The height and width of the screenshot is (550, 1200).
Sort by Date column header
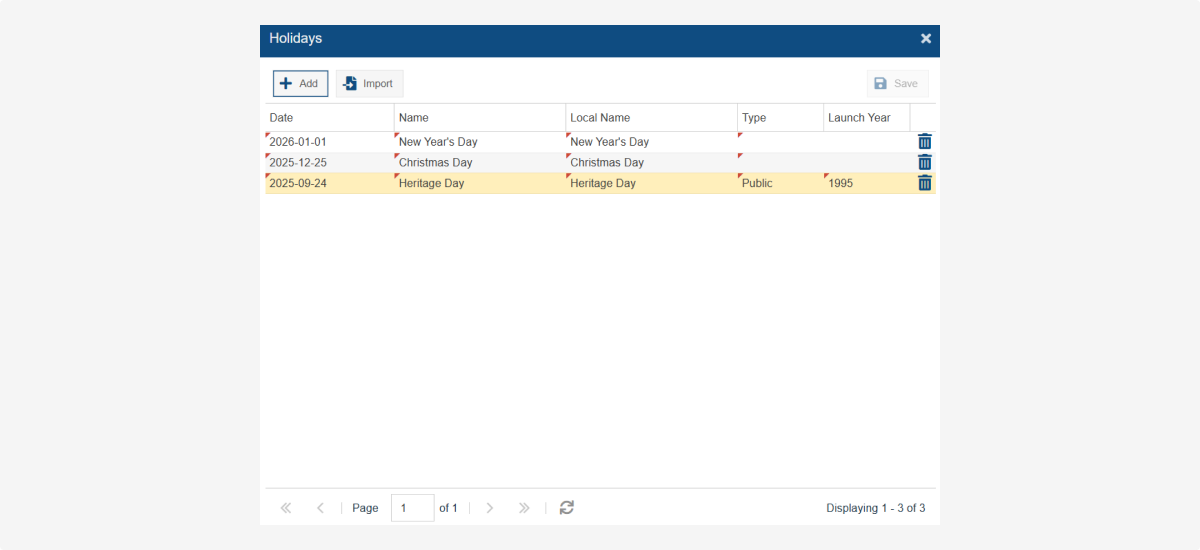point(329,118)
